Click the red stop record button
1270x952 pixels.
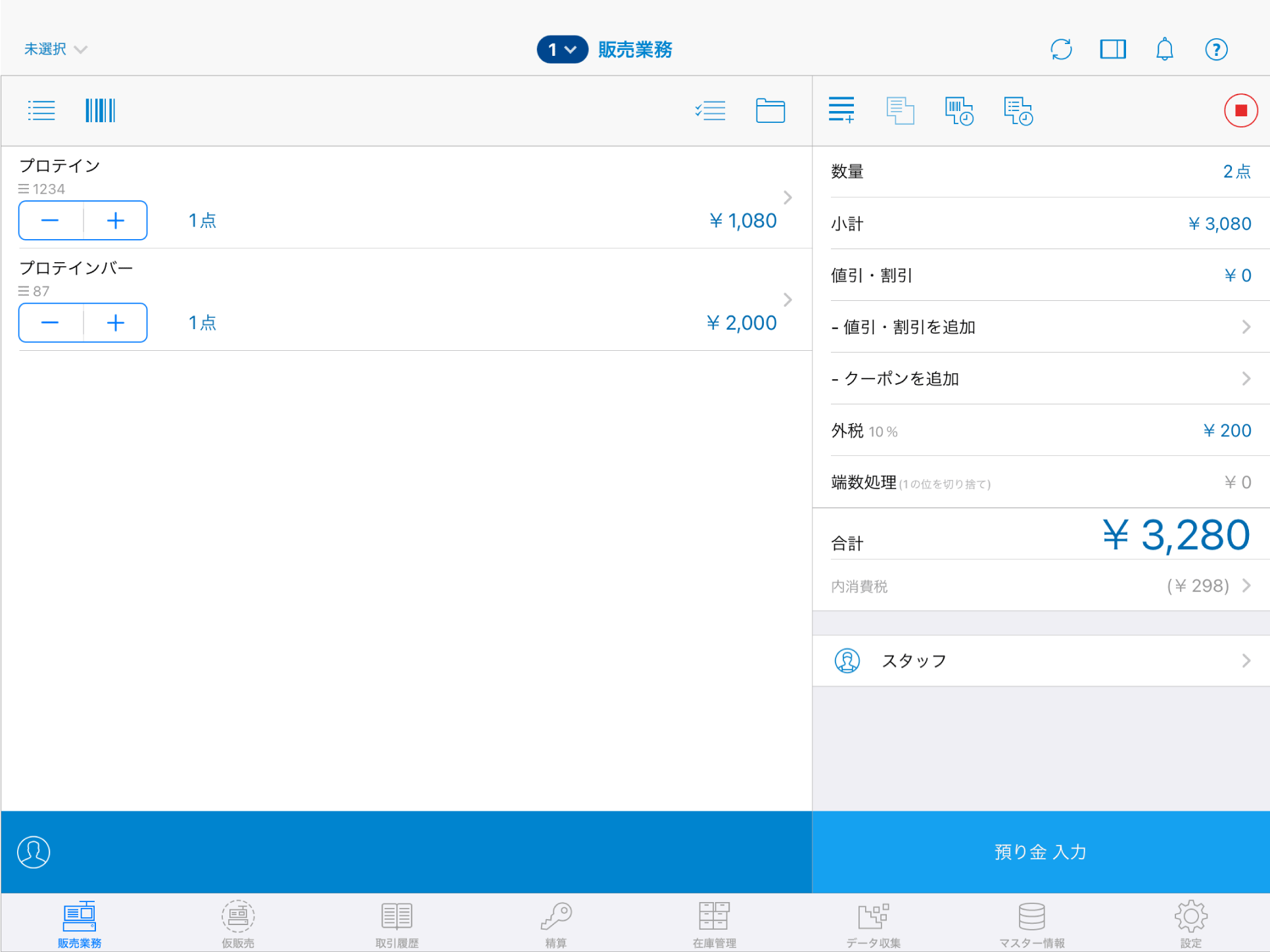(x=1240, y=110)
